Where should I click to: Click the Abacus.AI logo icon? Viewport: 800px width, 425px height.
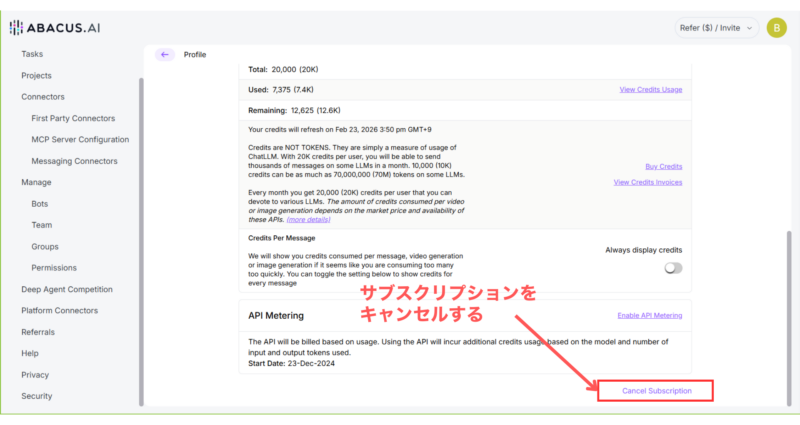coord(16,28)
